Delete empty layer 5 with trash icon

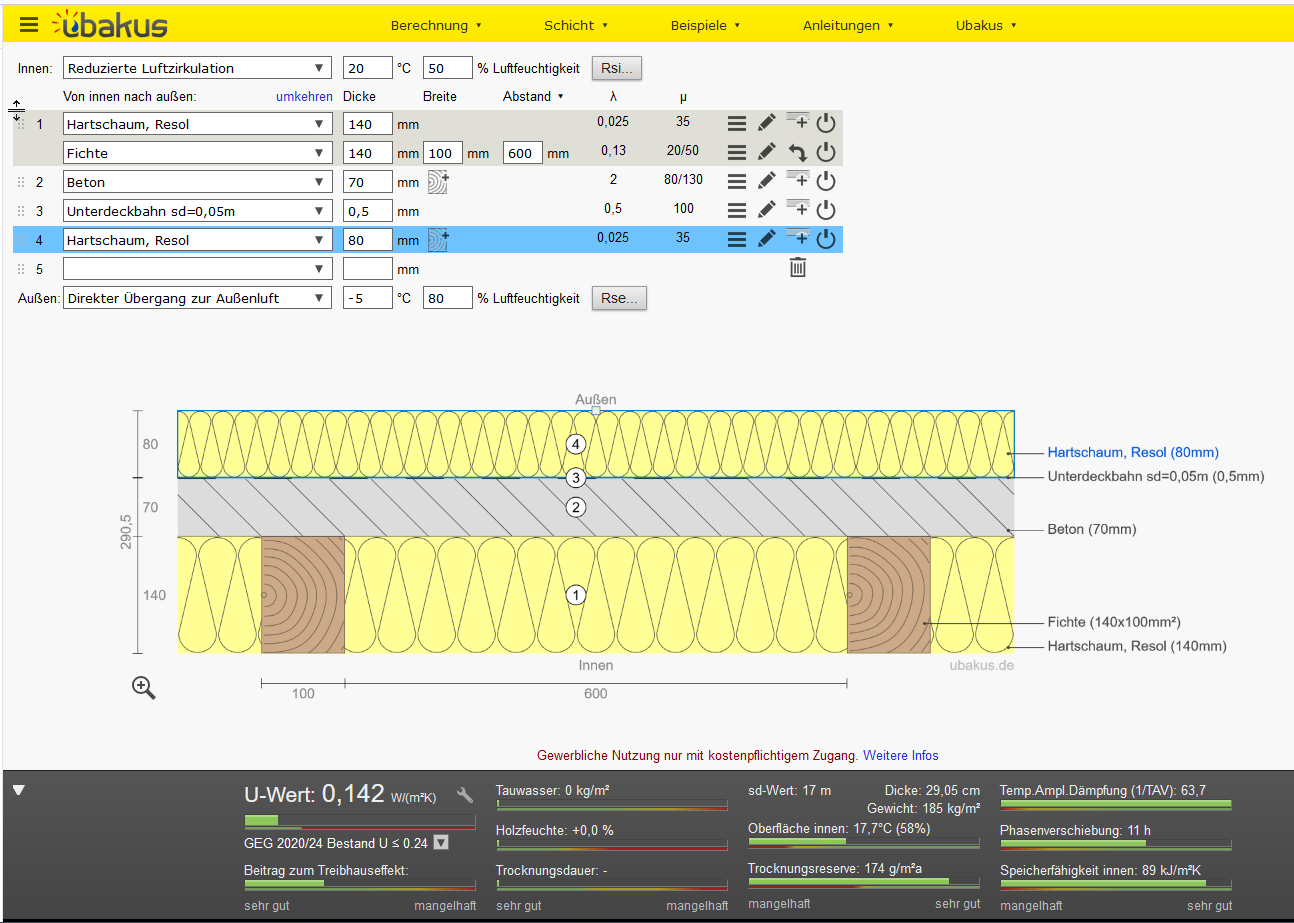point(797,267)
